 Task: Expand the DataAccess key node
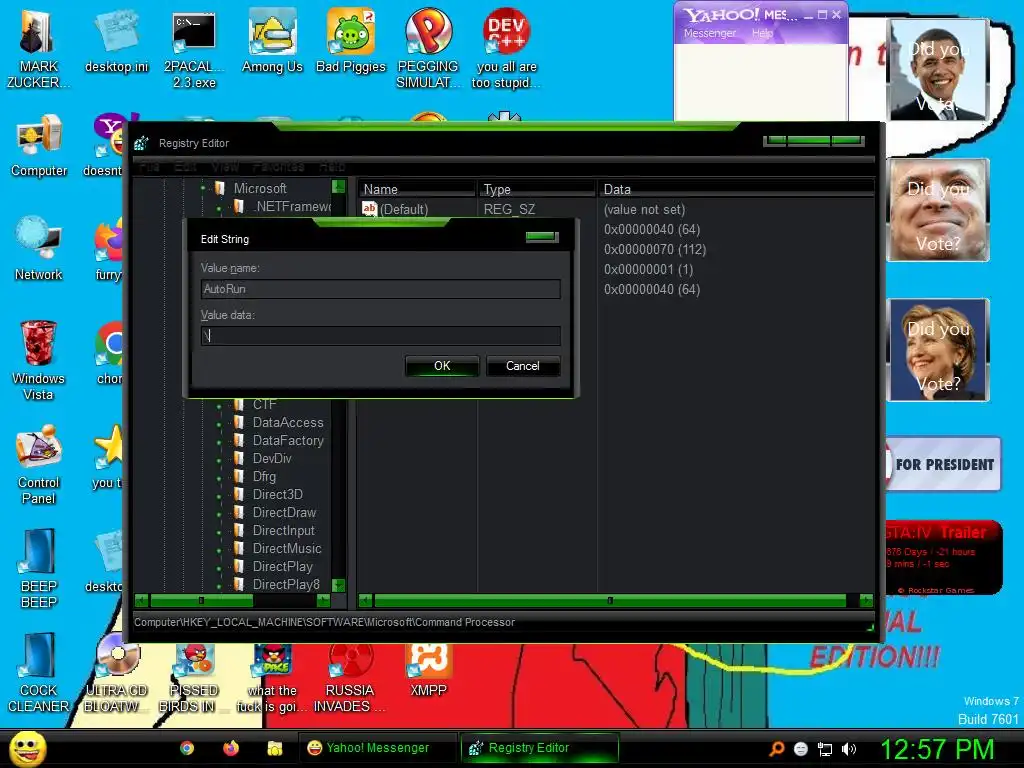(219, 423)
